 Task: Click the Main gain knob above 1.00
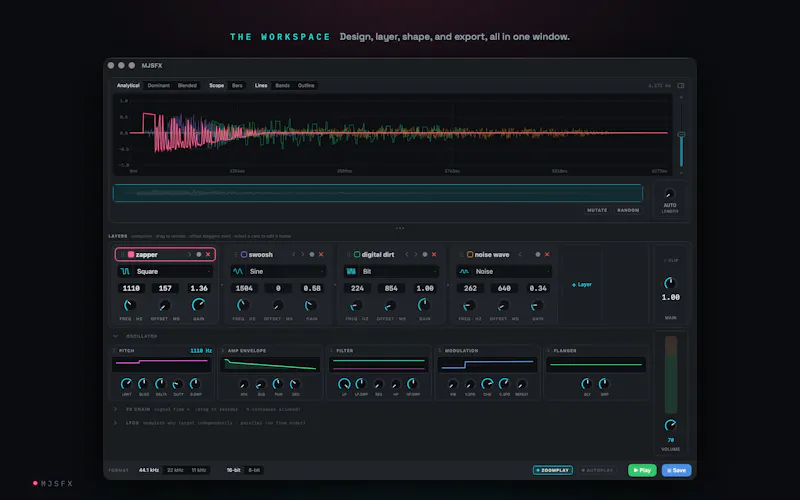point(670,283)
